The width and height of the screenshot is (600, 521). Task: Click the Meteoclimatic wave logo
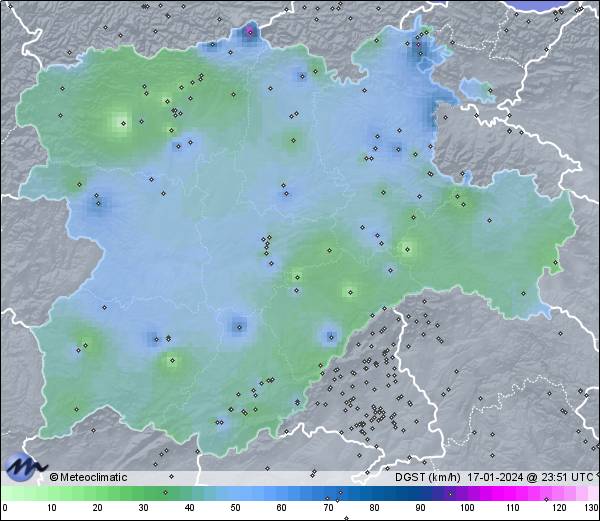click(x=25, y=467)
